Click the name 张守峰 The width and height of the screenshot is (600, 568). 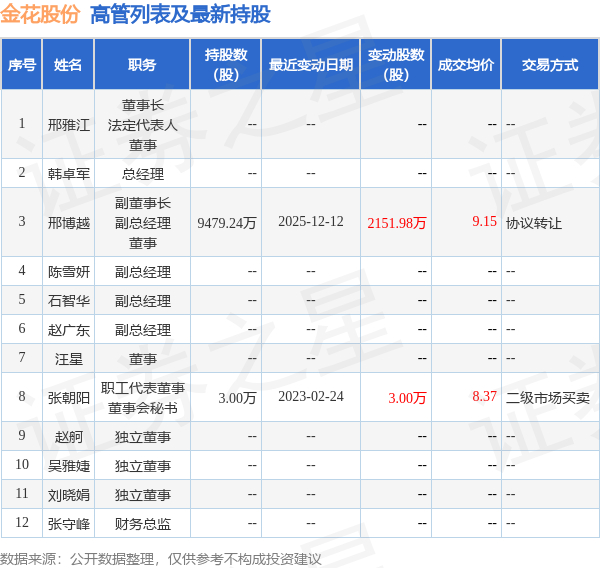(68, 524)
